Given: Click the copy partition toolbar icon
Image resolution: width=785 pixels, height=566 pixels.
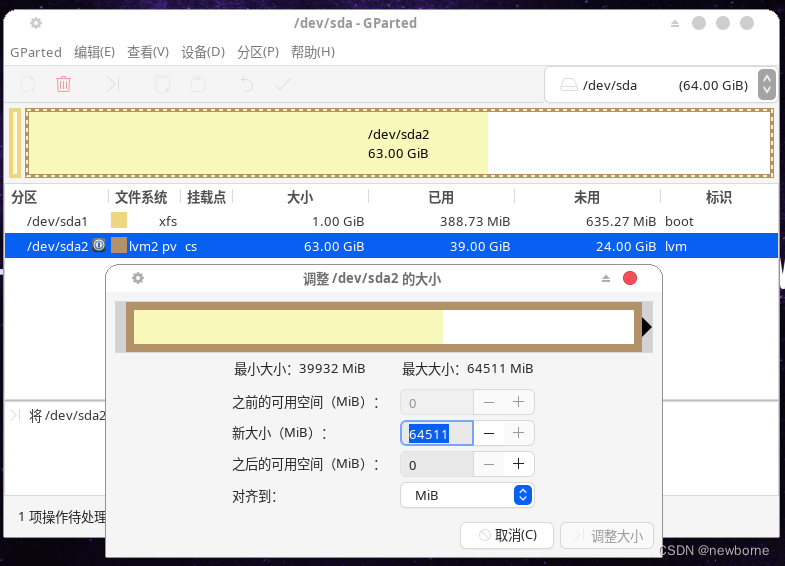Looking at the screenshot, I should pos(162,84).
